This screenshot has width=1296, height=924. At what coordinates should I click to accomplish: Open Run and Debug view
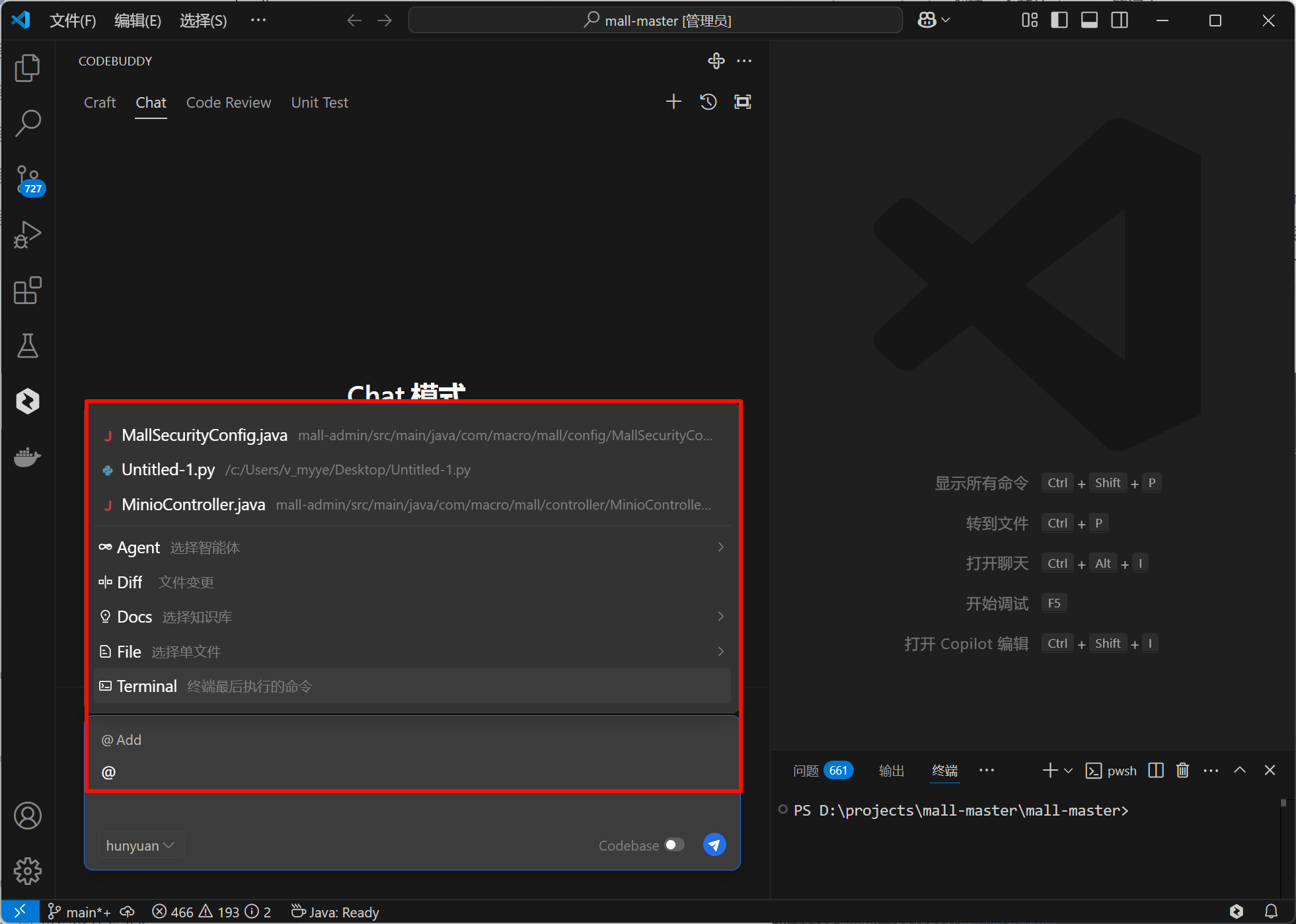pyautogui.click(x=28, y=235)
